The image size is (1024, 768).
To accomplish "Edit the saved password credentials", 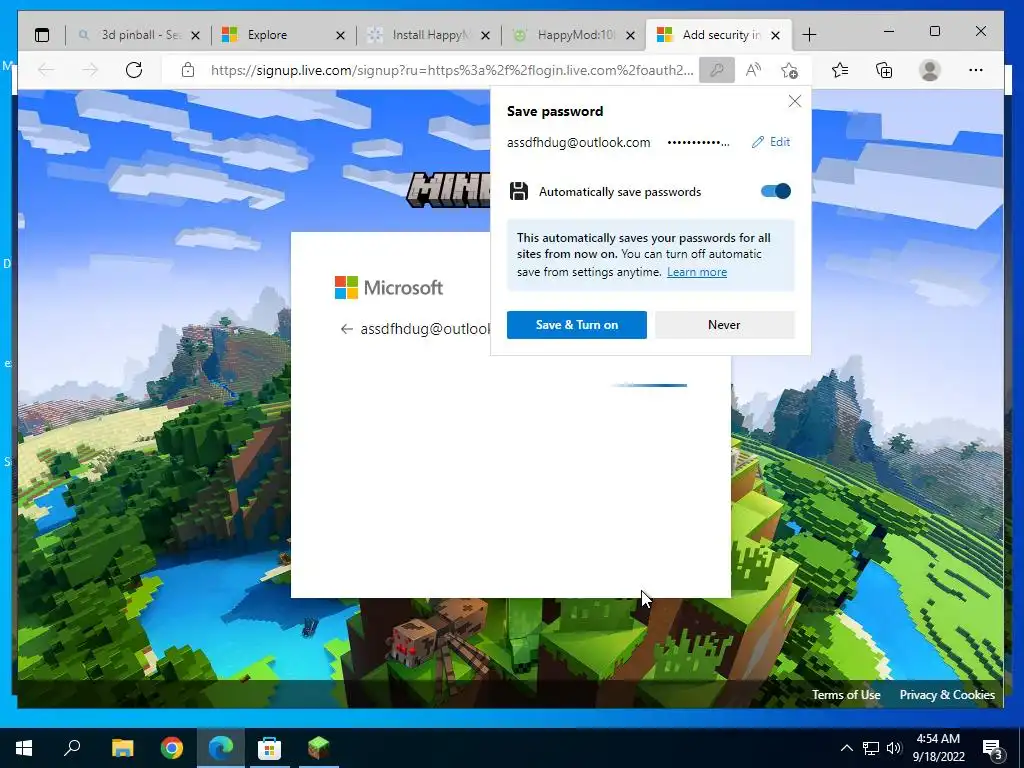I will (771, 142).
